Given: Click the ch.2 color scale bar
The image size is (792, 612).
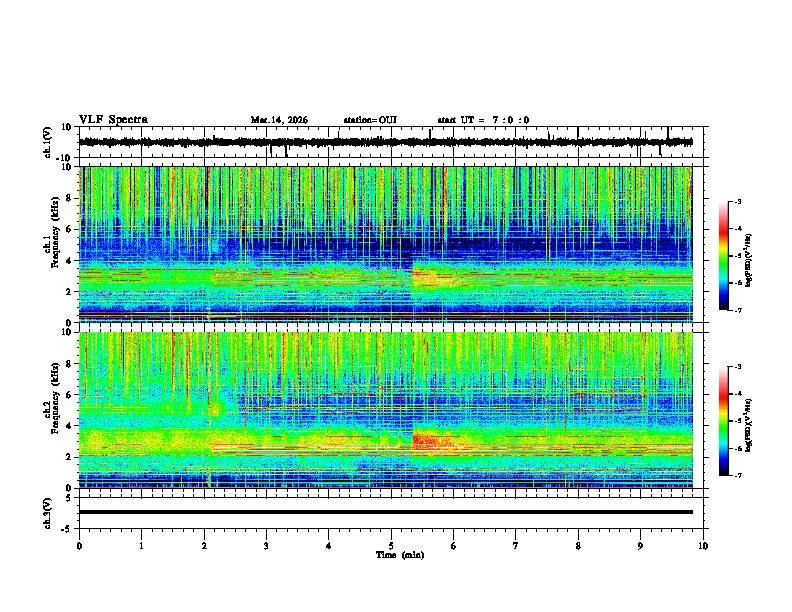Looking at the screenshot, I should 724,421.
